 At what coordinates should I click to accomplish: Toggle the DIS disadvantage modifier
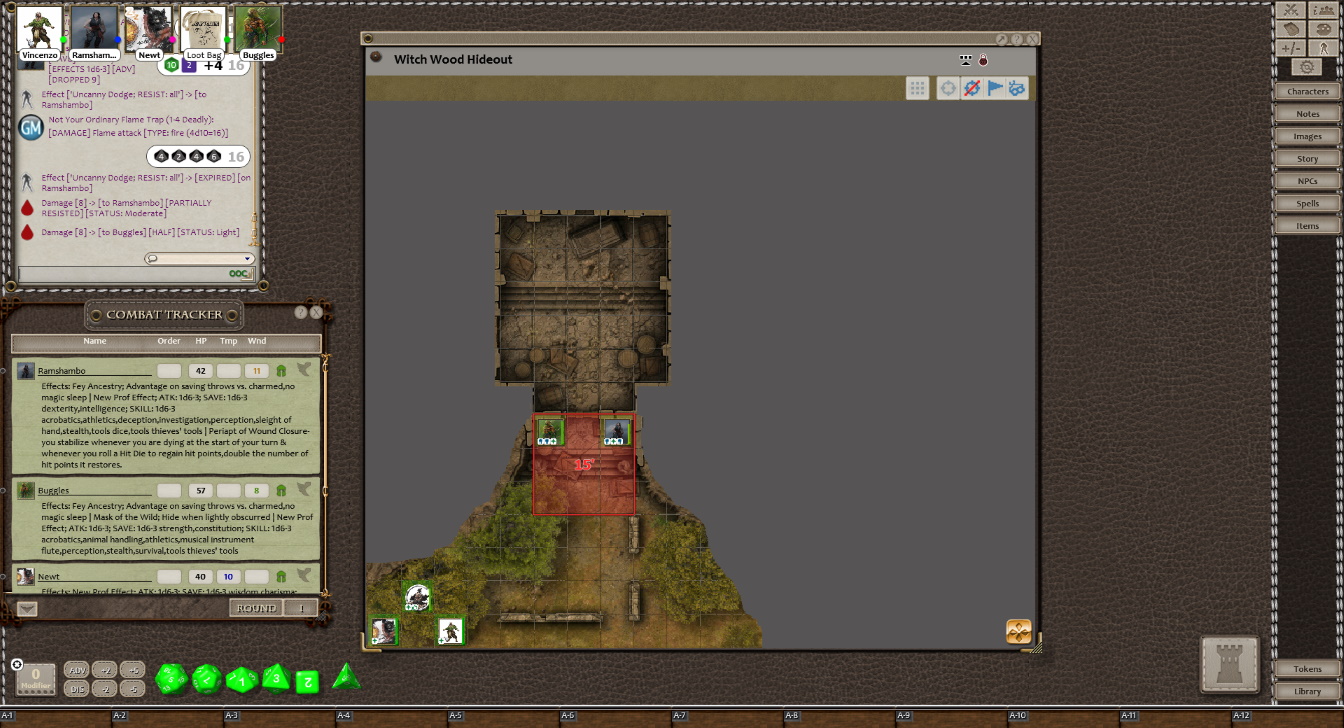click(77, 688)
